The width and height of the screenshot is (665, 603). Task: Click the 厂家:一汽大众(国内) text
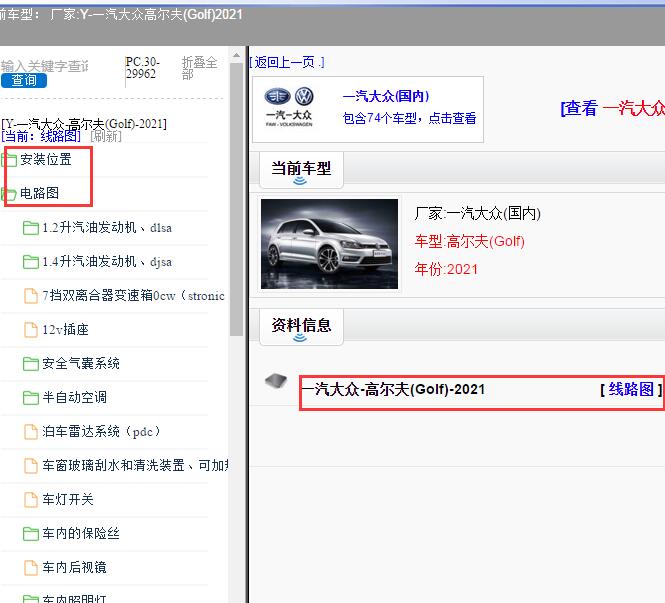pos(478,213)
